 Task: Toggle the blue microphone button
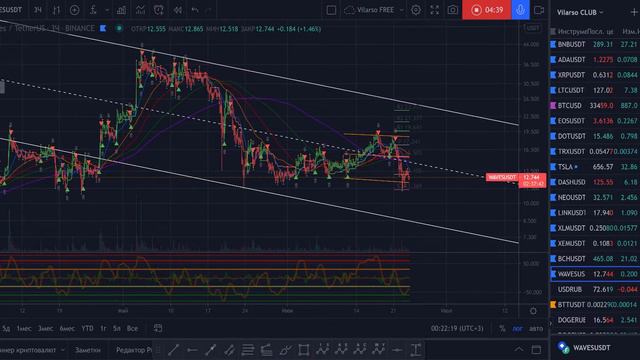click(x=520, y=10)
